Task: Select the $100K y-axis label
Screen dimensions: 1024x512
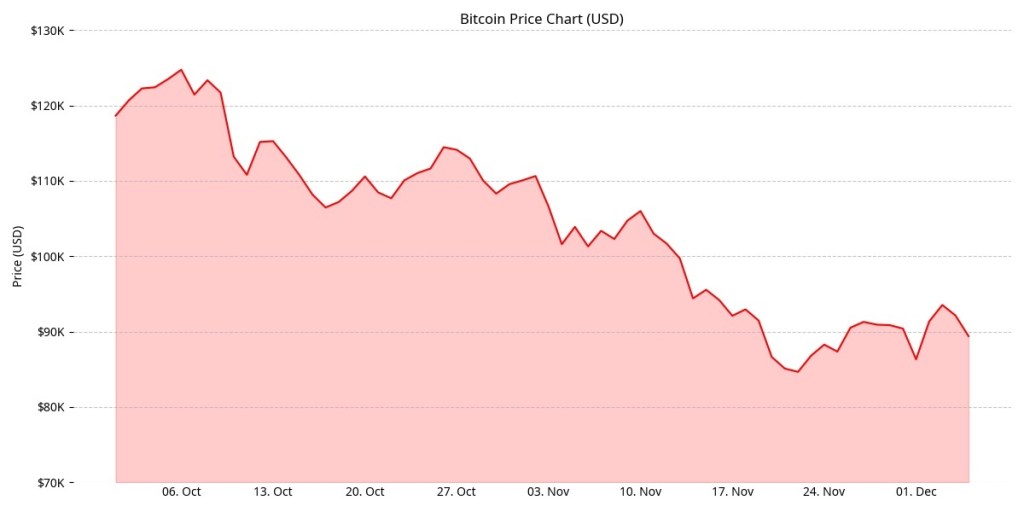Action: click(48, 257)
